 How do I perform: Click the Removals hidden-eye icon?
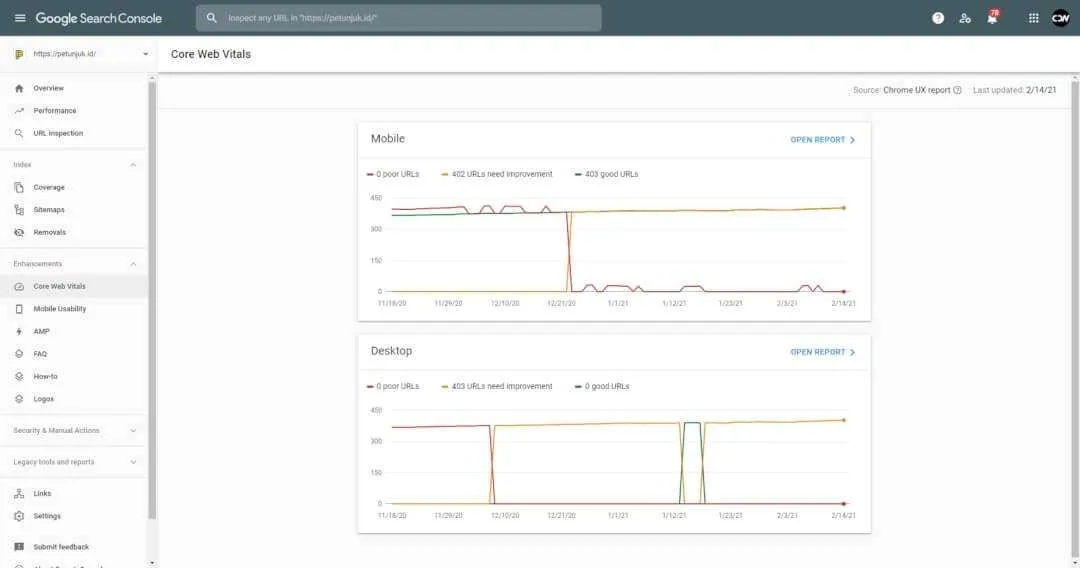tap(19, 233)
